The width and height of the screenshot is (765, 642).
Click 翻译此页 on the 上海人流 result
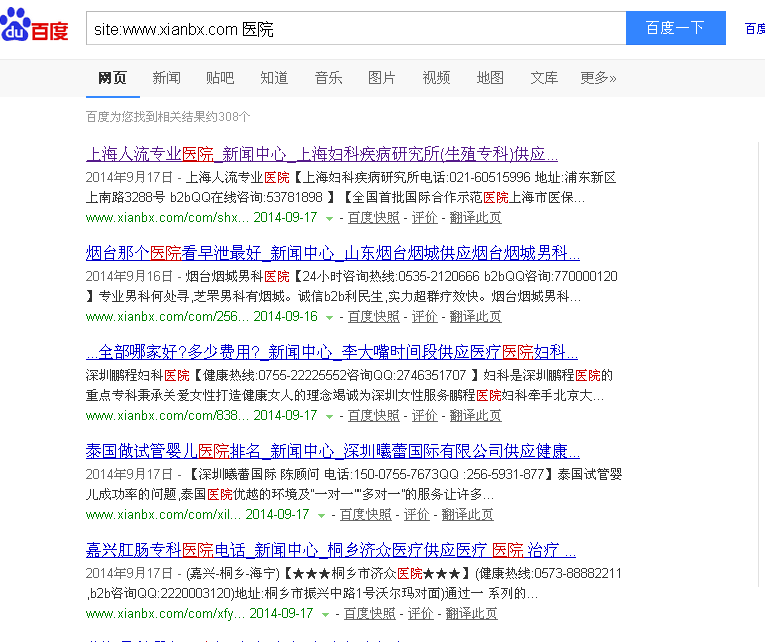[475, 218]
